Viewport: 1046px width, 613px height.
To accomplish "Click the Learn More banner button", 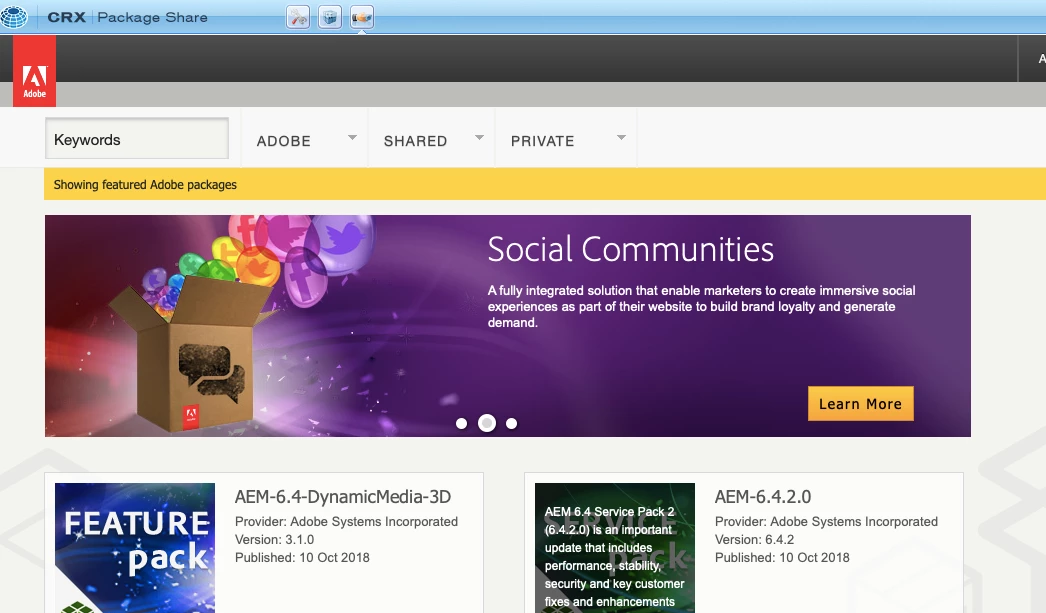I will (861, 404).
